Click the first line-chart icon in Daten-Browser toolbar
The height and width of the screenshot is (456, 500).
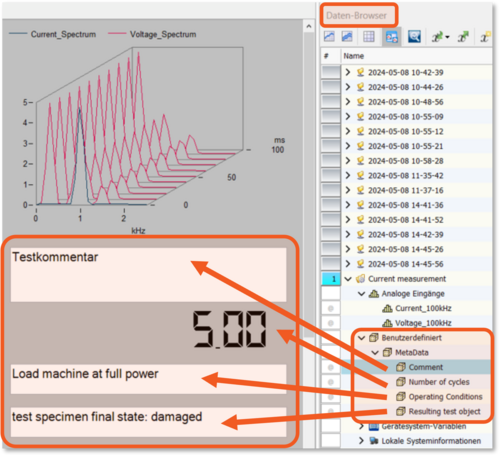pos(329,36)
